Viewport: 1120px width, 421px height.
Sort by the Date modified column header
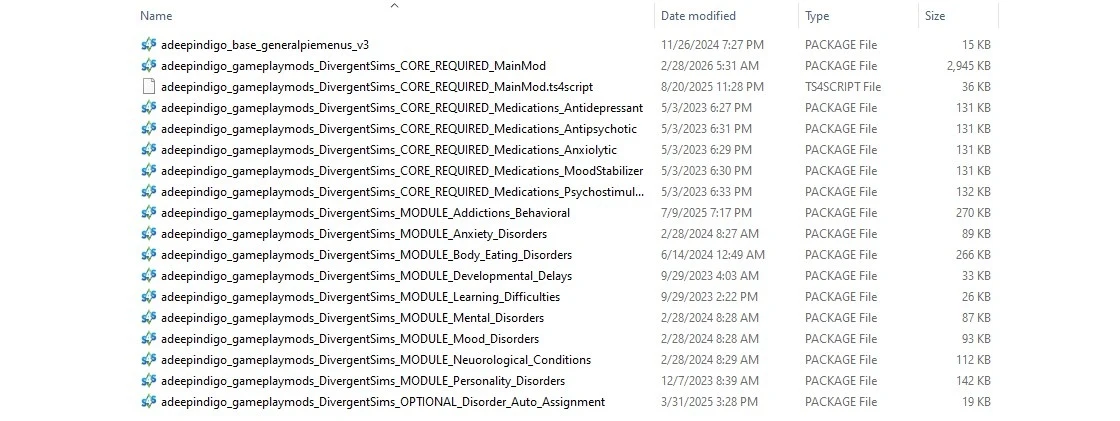point(698,16)
